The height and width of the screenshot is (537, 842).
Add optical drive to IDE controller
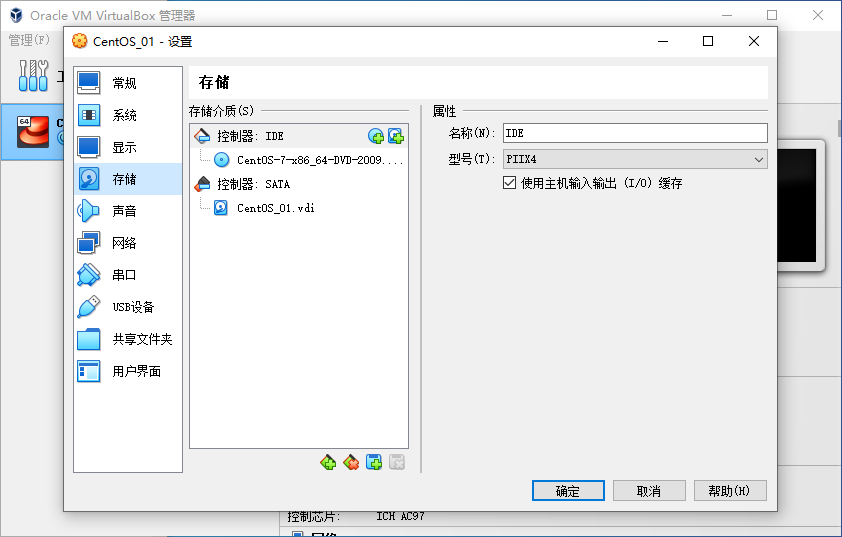click(x=376, y=136)
